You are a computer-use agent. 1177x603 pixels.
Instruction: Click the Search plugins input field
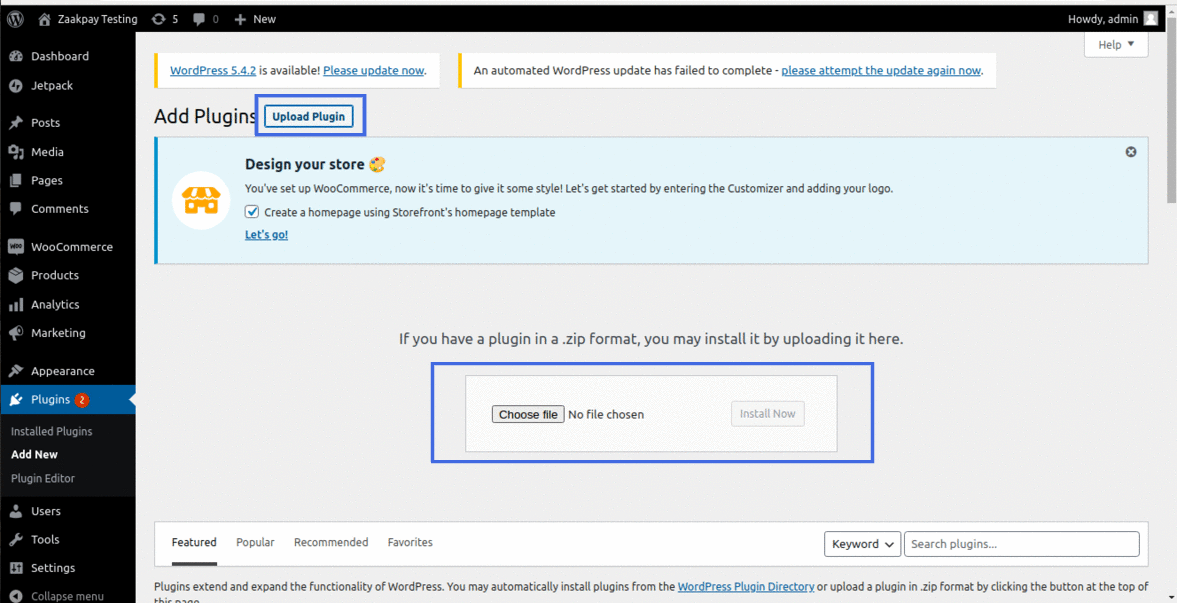coord(1022,544)
